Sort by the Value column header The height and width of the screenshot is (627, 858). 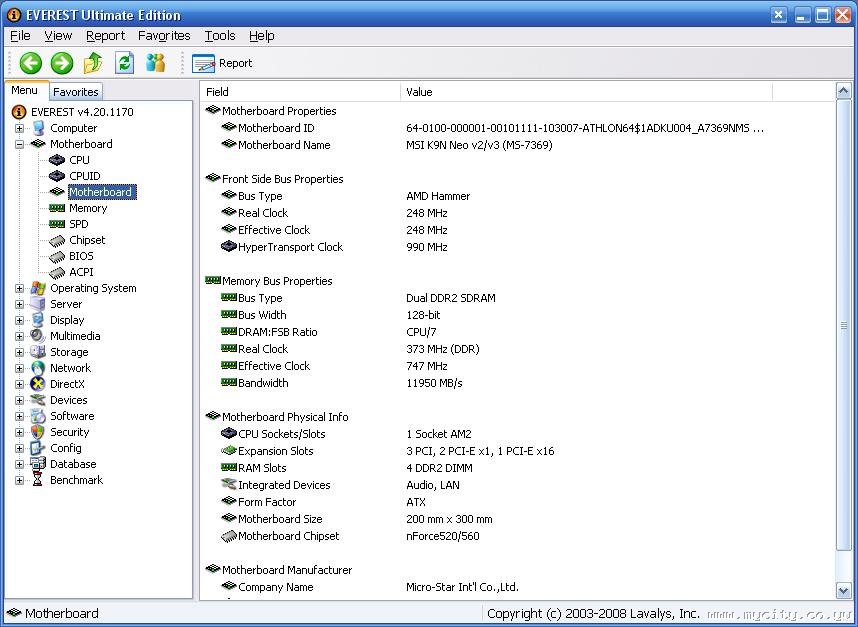(586, 92)
